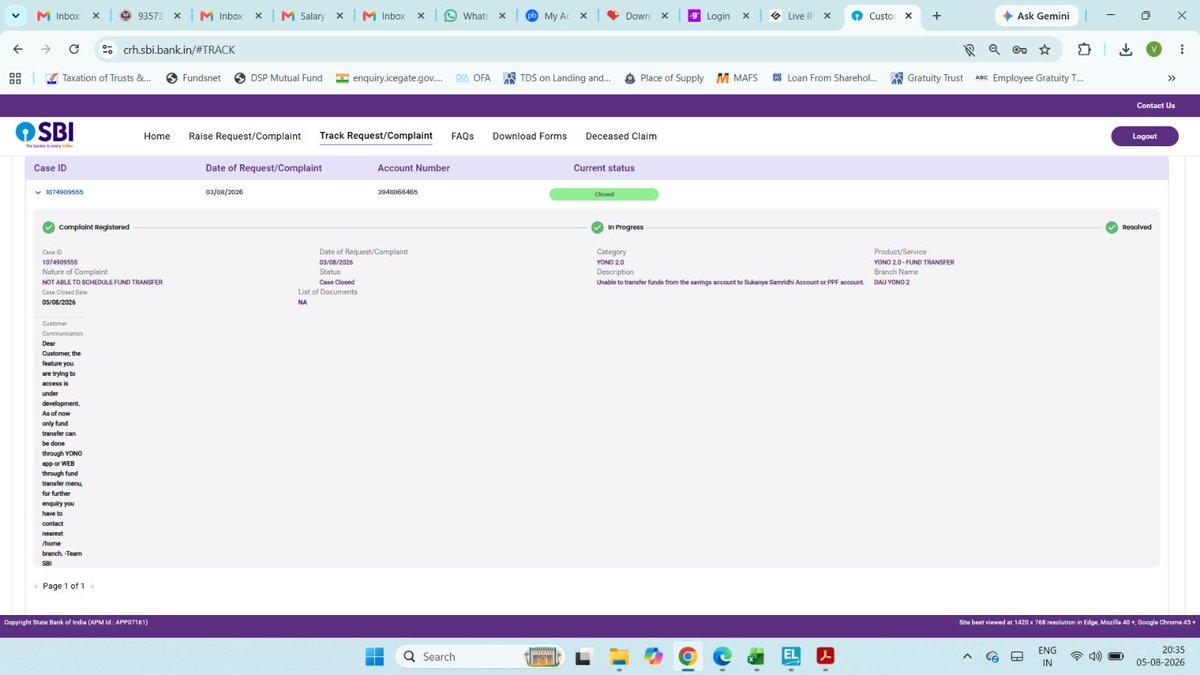Click the In Progress step checkmark
This screenshot has width=1200, height=675.
coord(597,227)
